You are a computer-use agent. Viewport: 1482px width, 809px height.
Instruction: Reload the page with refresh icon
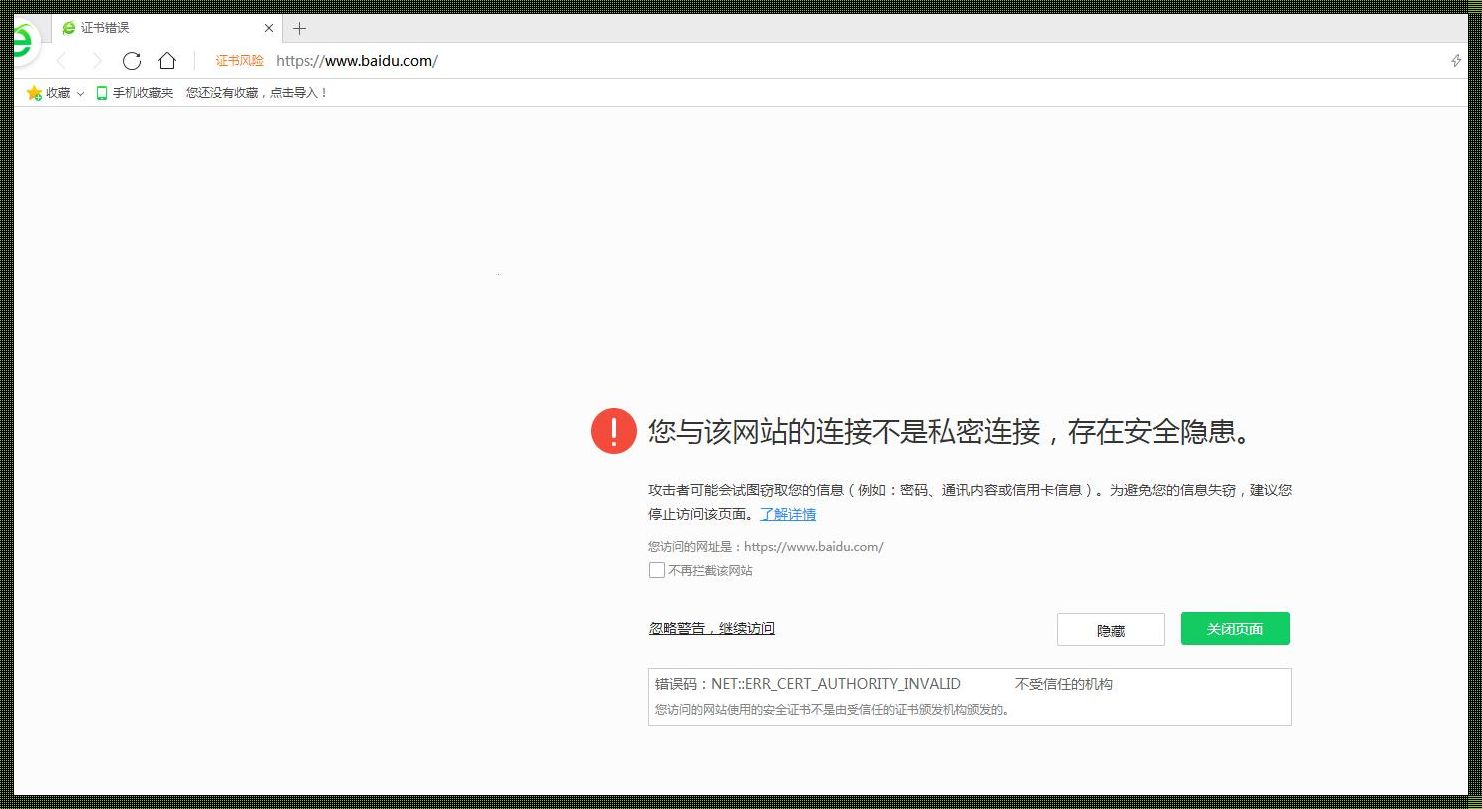132,61
